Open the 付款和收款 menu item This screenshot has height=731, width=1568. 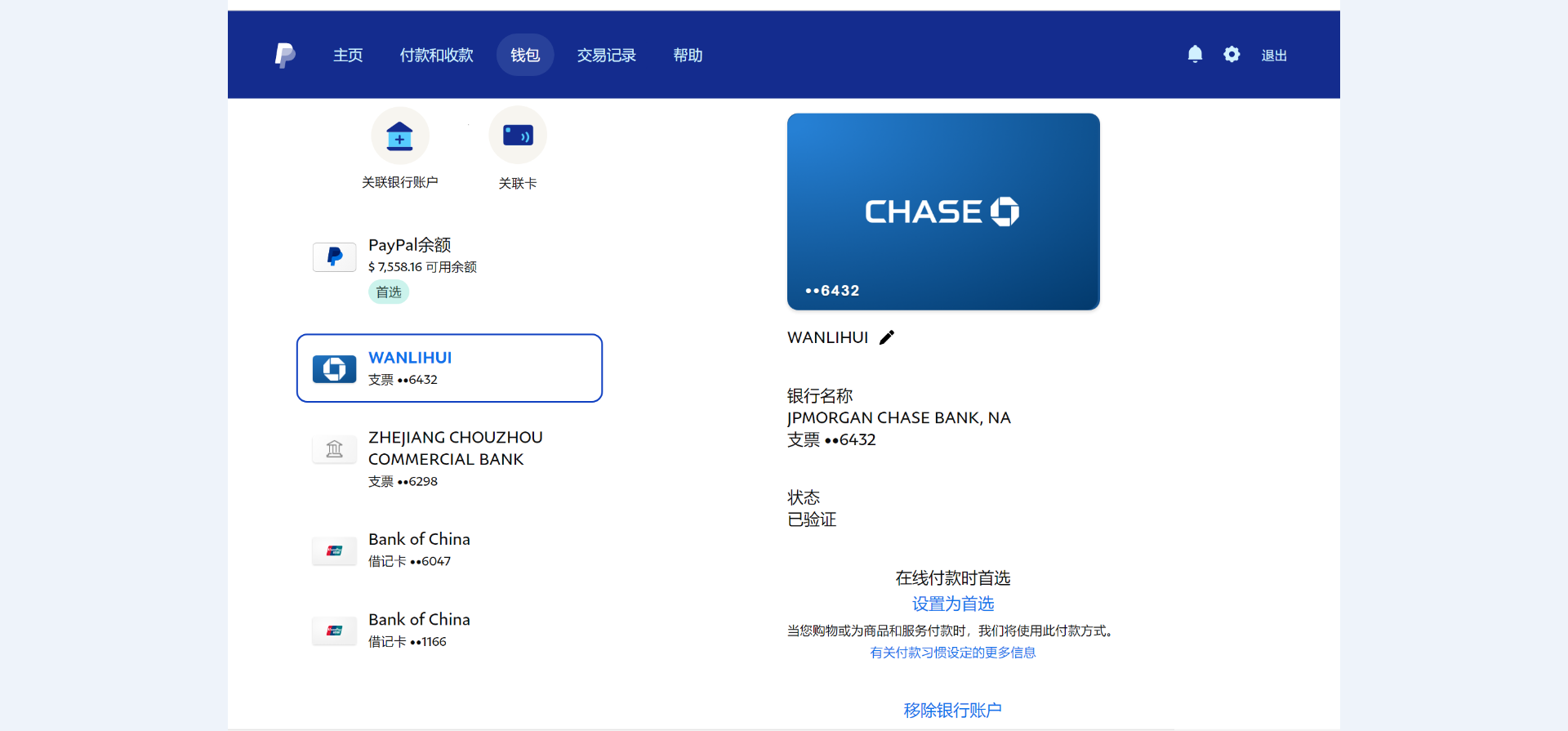[437, 56]
